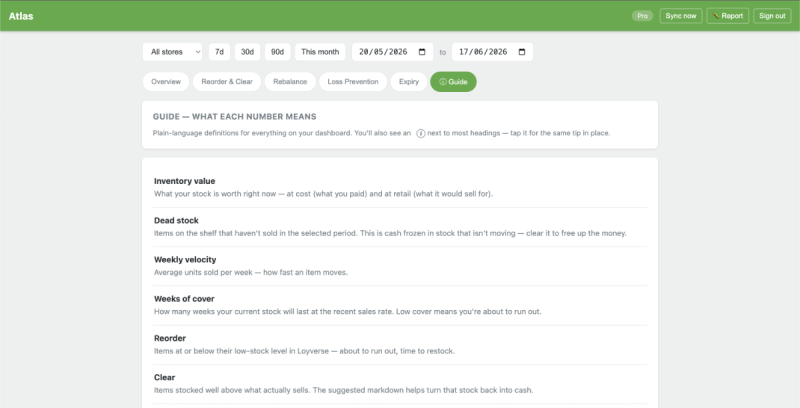This screenshot has width=800, height=408.
Task: Click the 'Items on the shelf that haven't sold' description
Action: pos(390,233)
